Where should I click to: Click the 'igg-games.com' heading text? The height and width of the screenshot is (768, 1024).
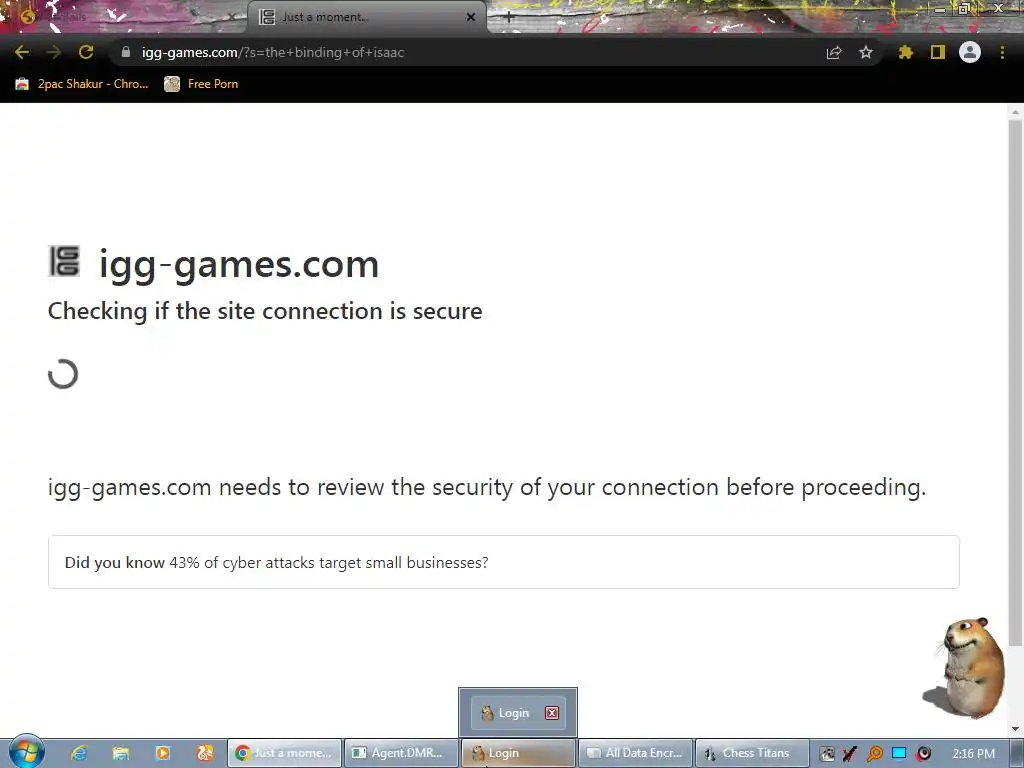click(239, 264)
